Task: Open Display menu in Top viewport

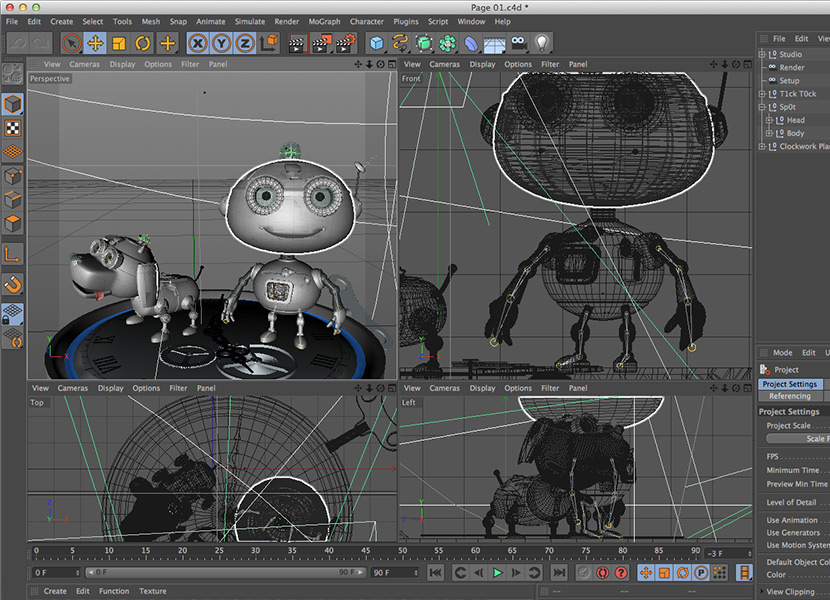Action: coord(110,388)
